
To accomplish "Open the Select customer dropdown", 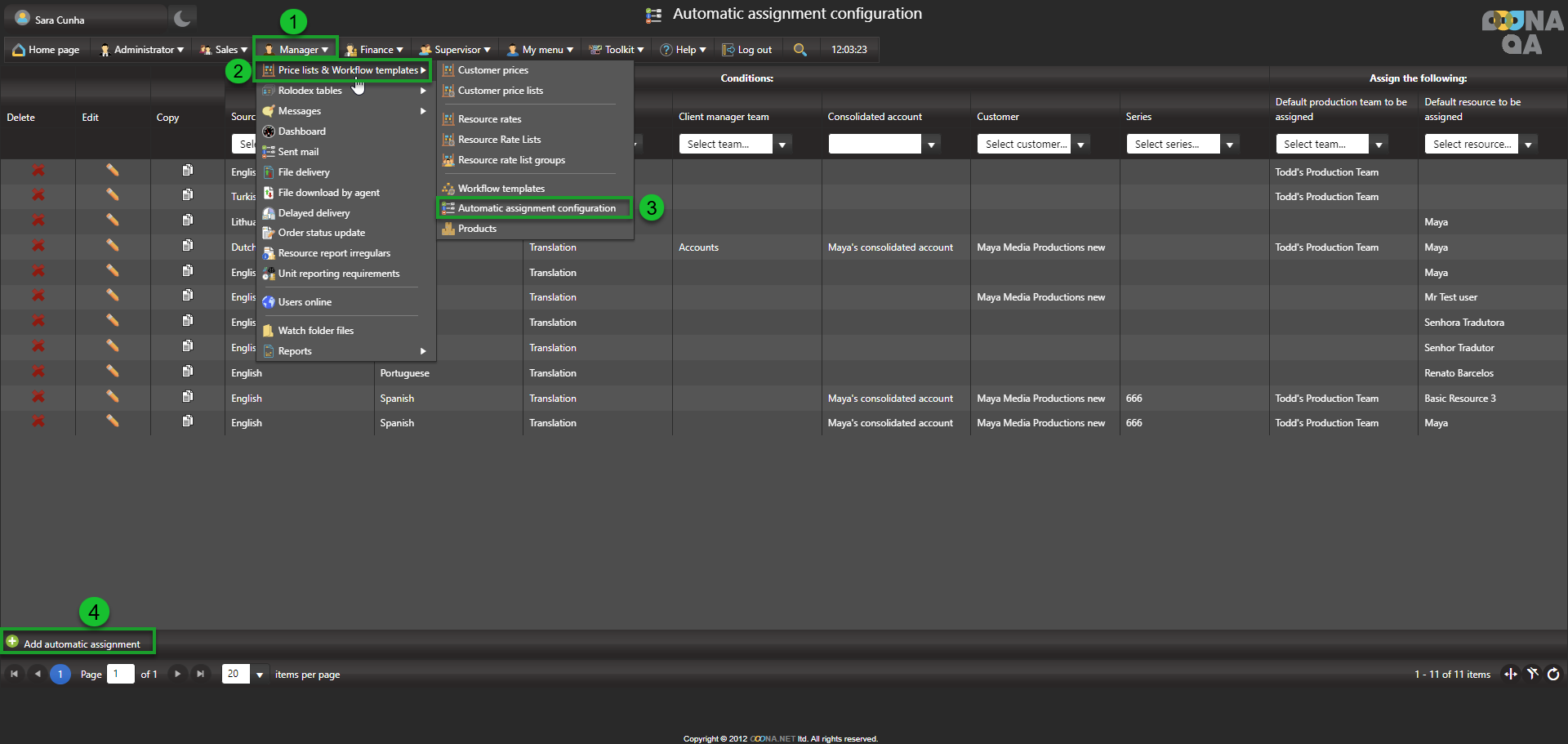I will (x=1080, y=145).
